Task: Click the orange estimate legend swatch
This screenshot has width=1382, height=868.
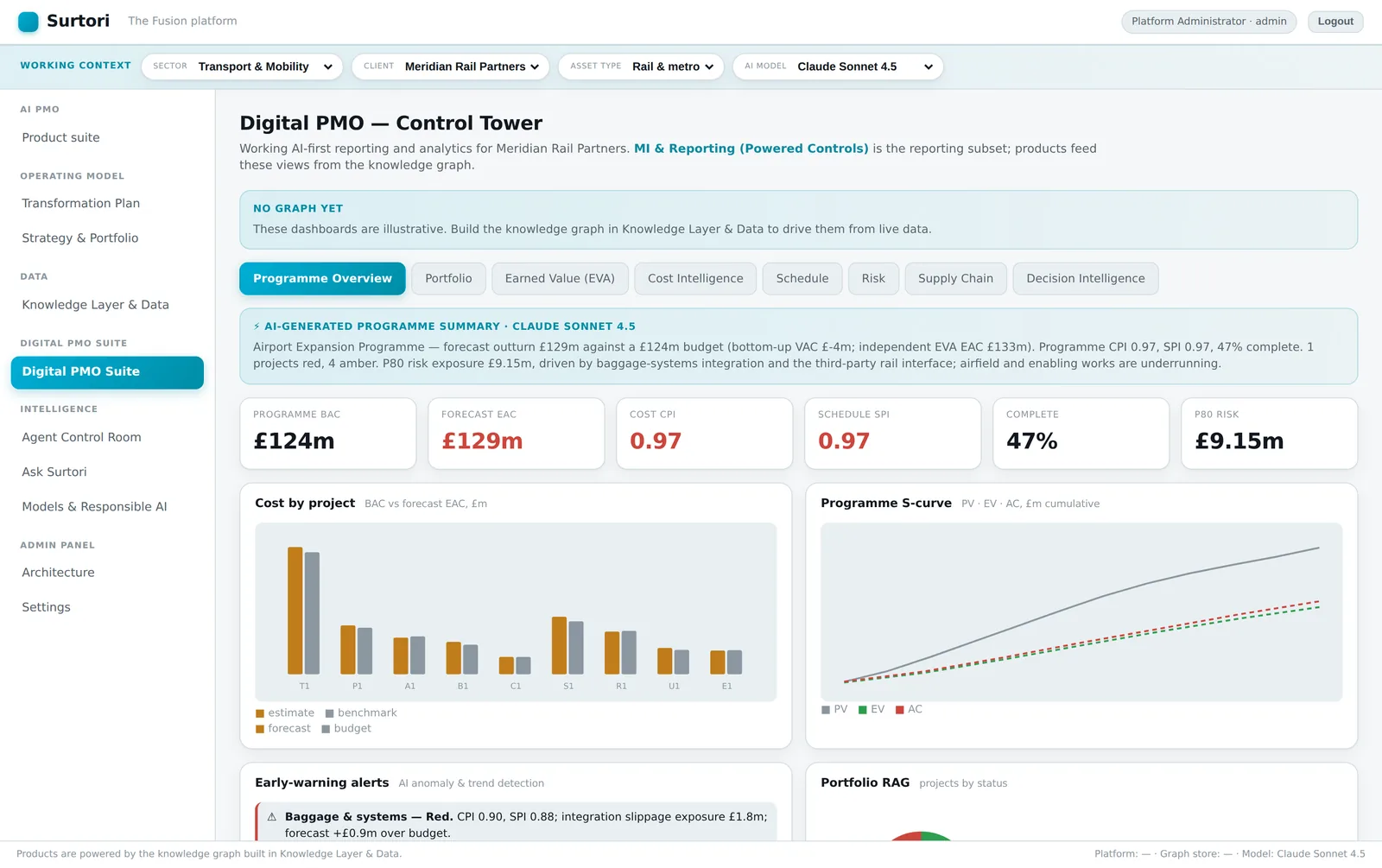Action: click(x=260, y=713)
